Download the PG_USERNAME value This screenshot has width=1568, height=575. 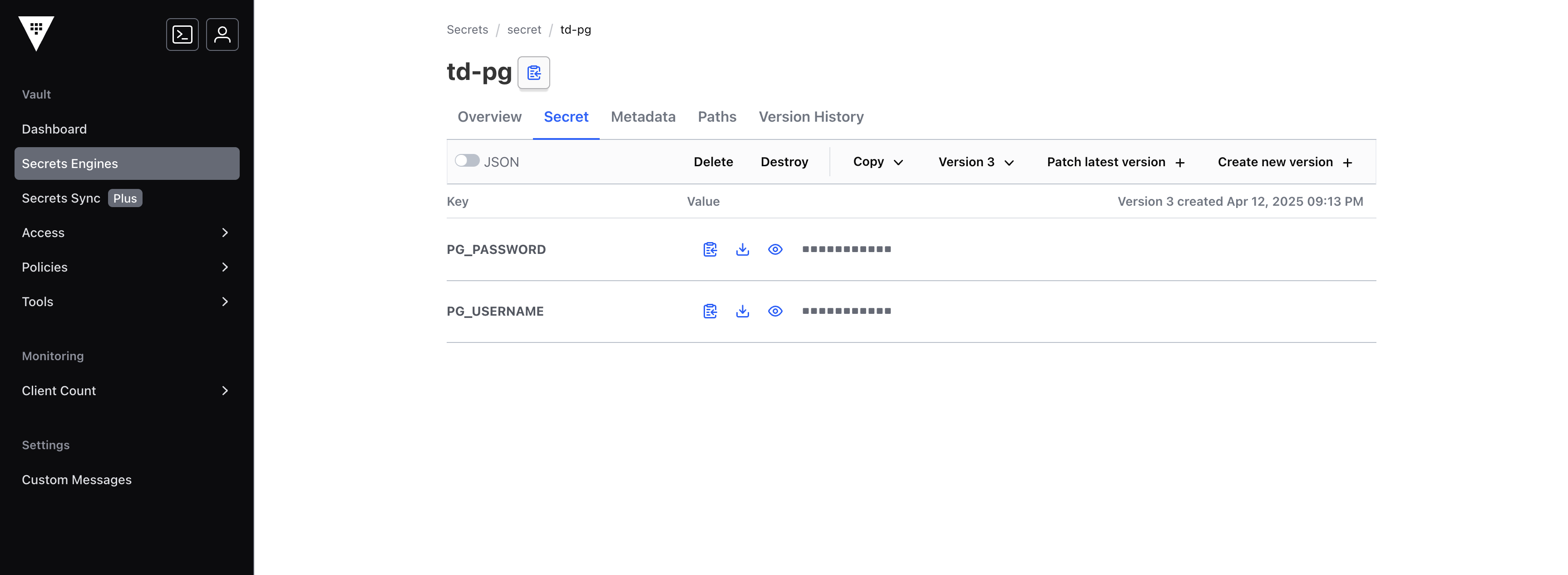[742, 311]
